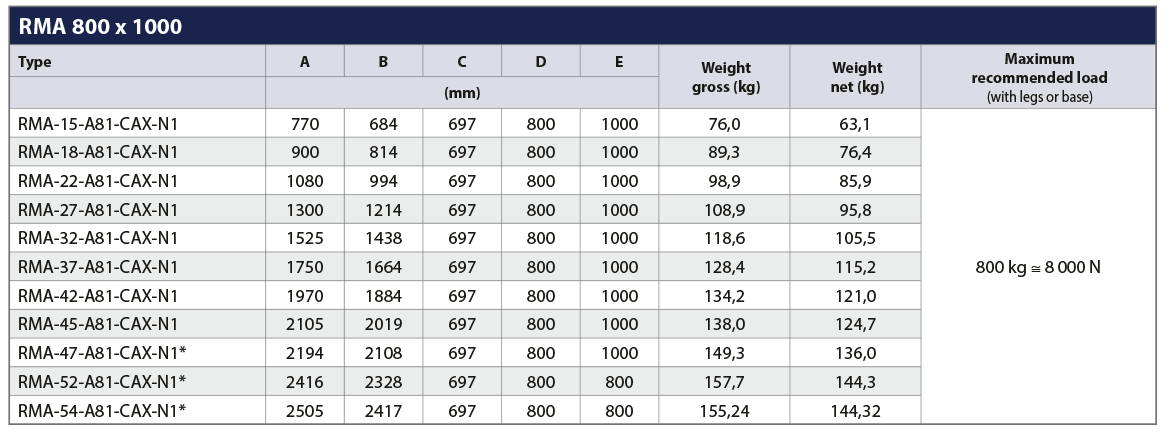Select the (mm) units header cell
Image resolution: width=1169 pixels, height=429 pixels.
coord(462,93)
